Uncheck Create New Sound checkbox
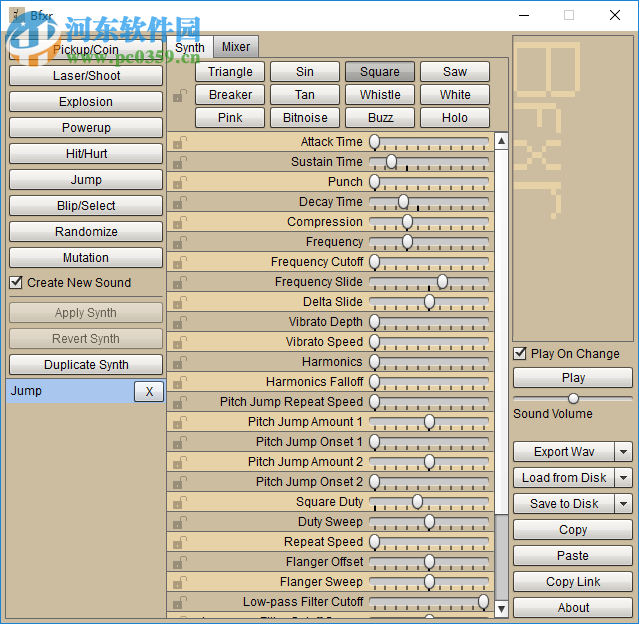This screenshot has width=639, height=624. coord(16,282)
